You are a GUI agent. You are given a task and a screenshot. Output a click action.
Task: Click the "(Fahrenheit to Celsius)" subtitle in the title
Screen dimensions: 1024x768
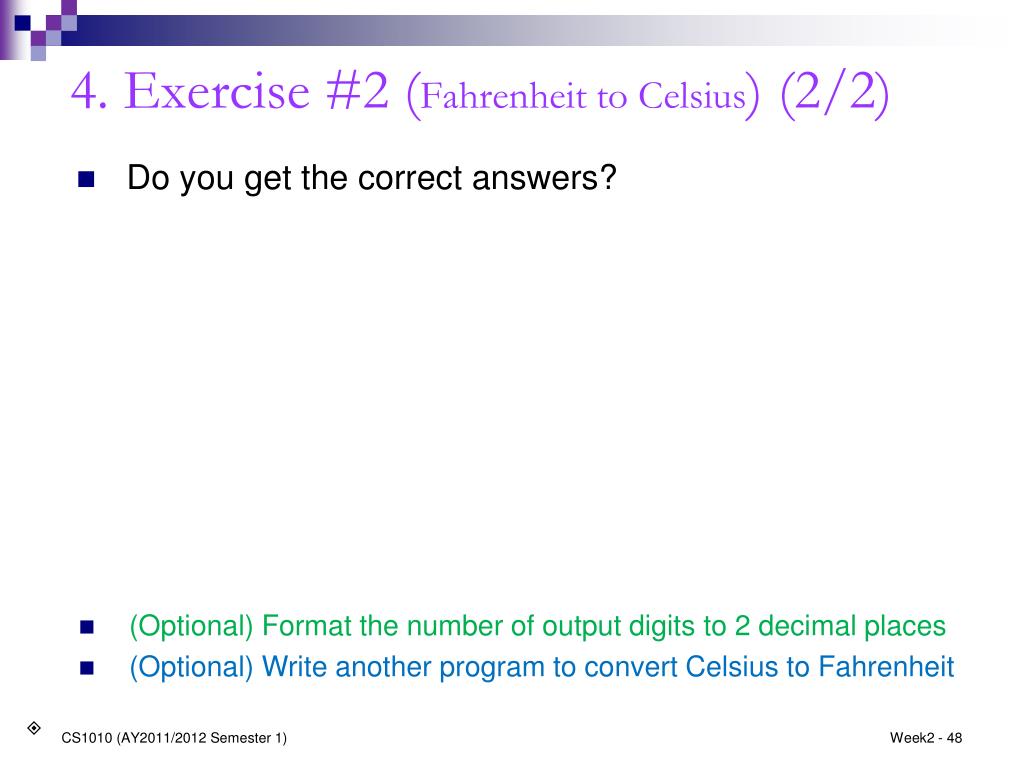point(583,96)
